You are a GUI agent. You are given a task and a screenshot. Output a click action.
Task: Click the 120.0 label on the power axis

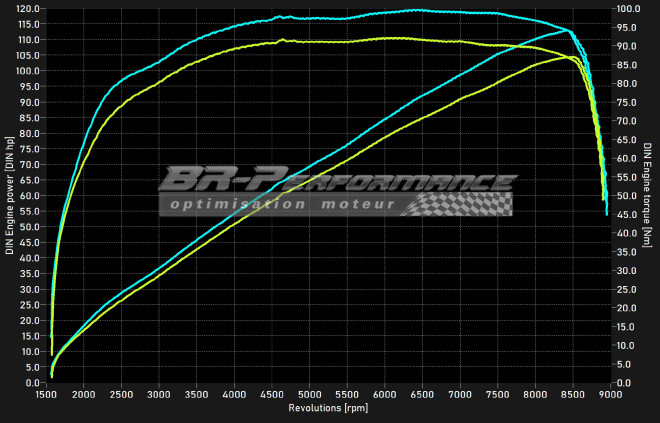29,9
